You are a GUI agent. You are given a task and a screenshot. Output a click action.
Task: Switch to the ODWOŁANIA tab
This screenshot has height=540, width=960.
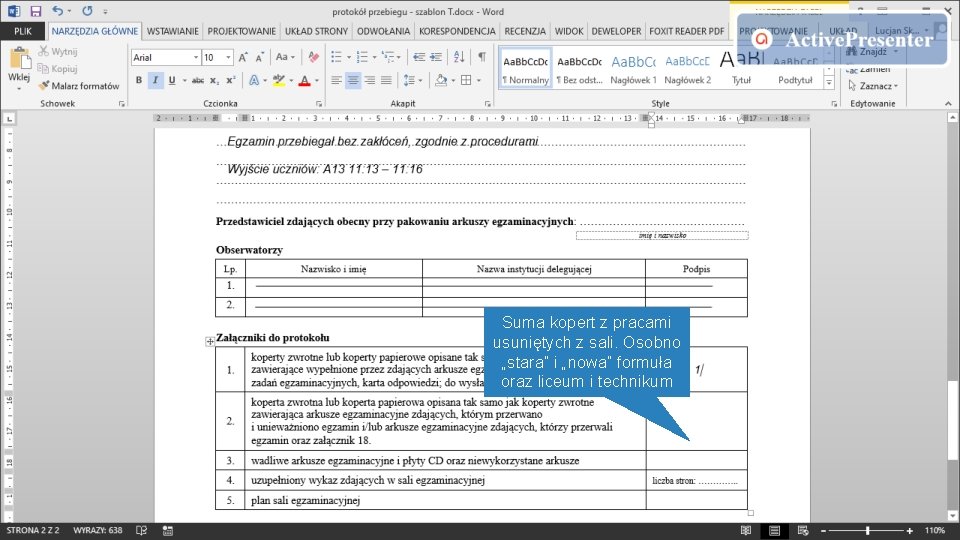tap(383, 31)
